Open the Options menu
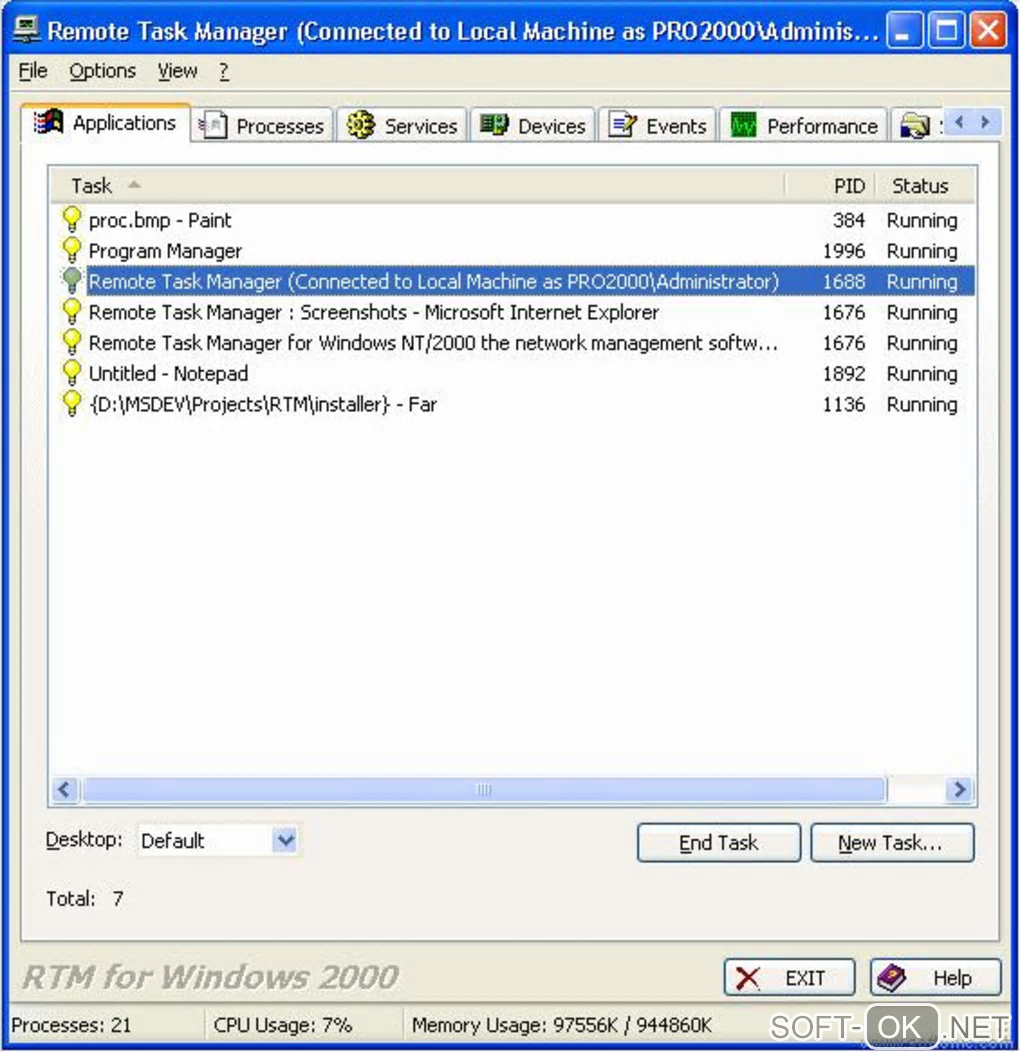 pyautogui.click(x=103, y=70)
